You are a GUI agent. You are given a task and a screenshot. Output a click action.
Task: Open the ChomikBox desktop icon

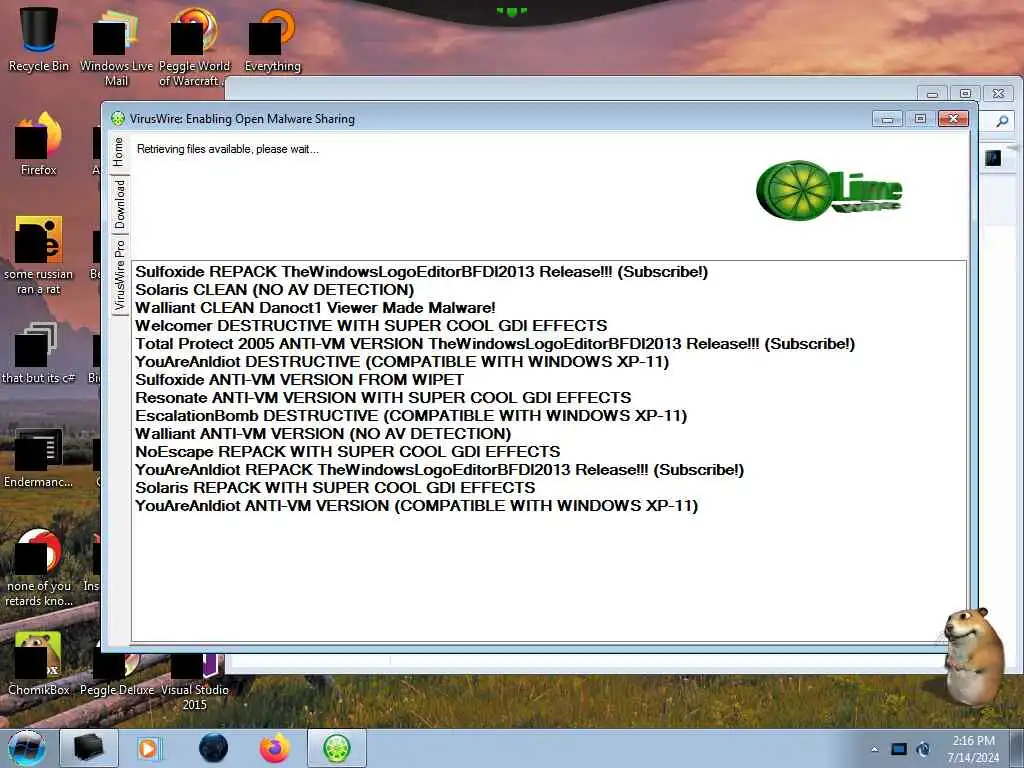click(x=39, y=663)
